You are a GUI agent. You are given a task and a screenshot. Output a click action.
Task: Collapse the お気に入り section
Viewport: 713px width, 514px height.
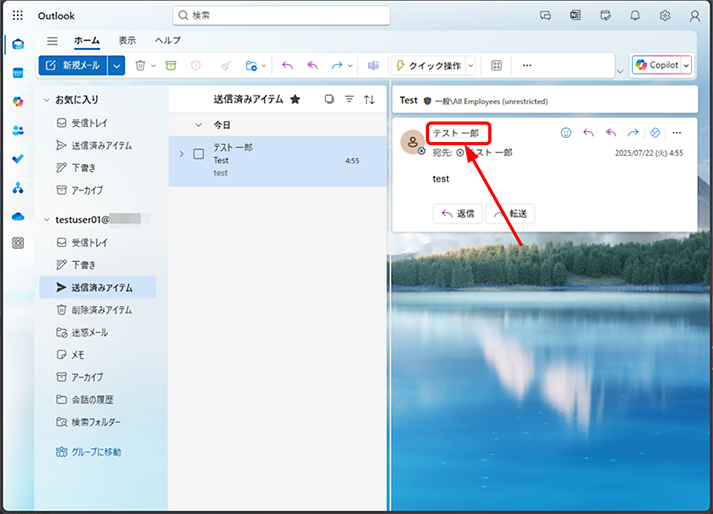(46, 100)
